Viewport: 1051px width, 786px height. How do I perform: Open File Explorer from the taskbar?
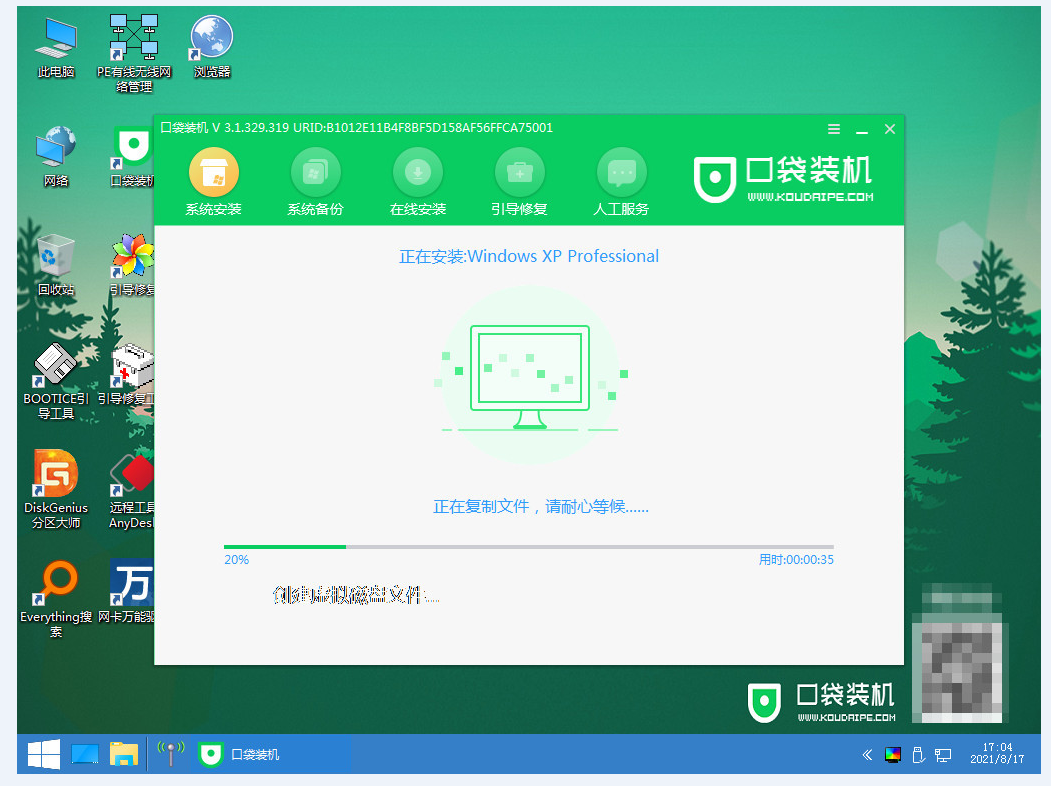point(124,754)
